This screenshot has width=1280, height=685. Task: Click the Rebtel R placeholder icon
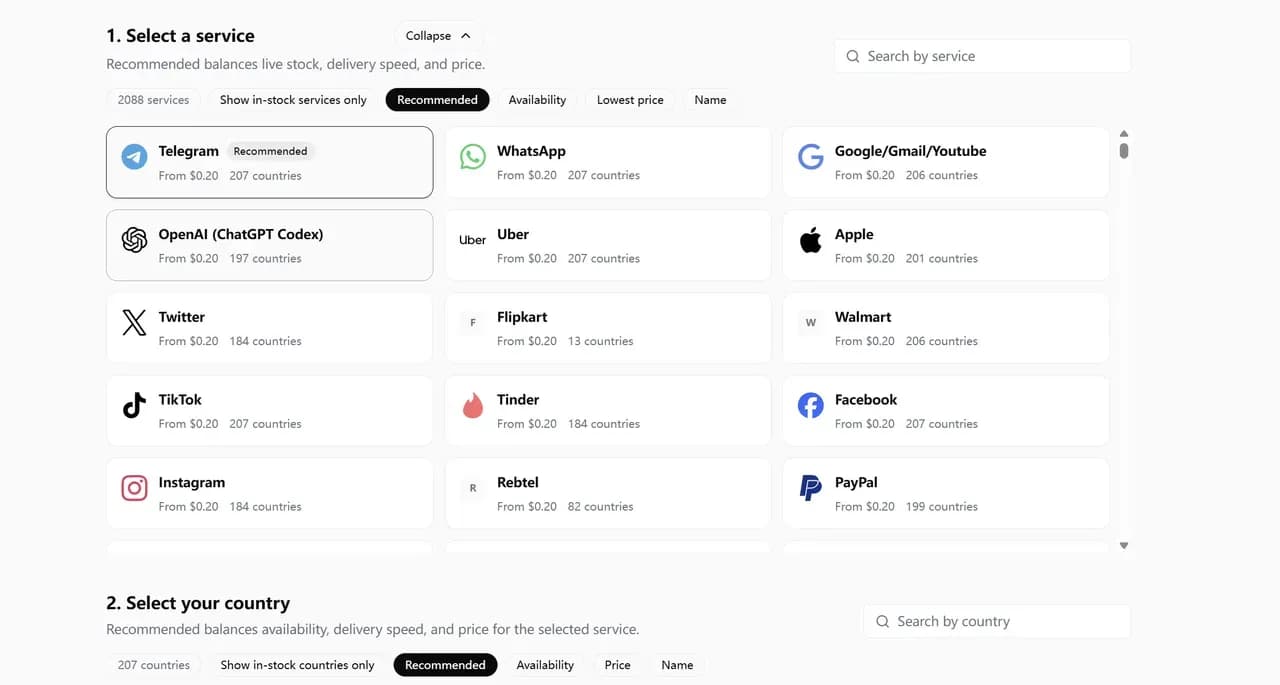473,488
